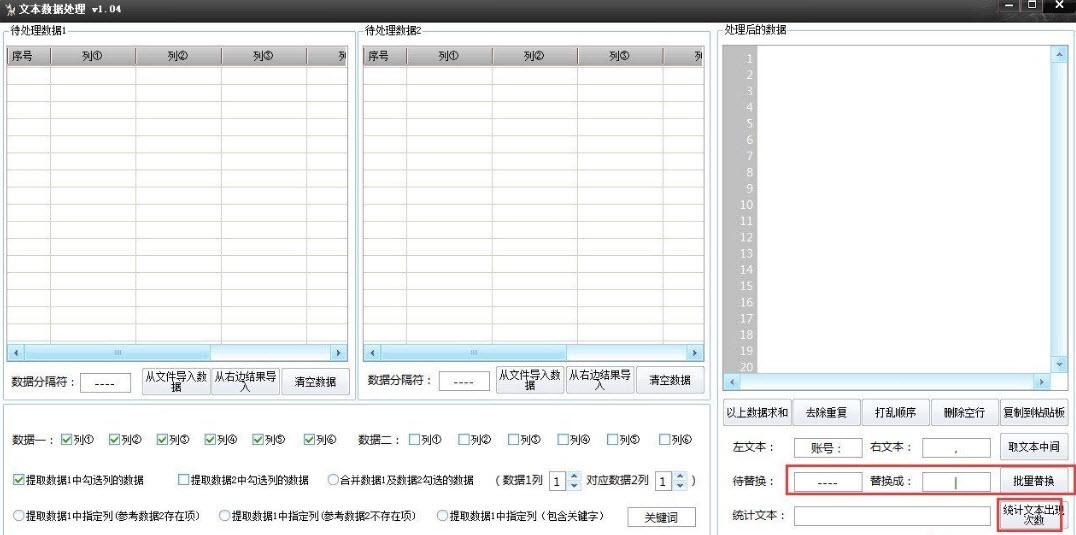Uncheck 列⑤ under 数据一
Image resolution: width=1076 pixels, height=535 pixels.
point(257,440)
